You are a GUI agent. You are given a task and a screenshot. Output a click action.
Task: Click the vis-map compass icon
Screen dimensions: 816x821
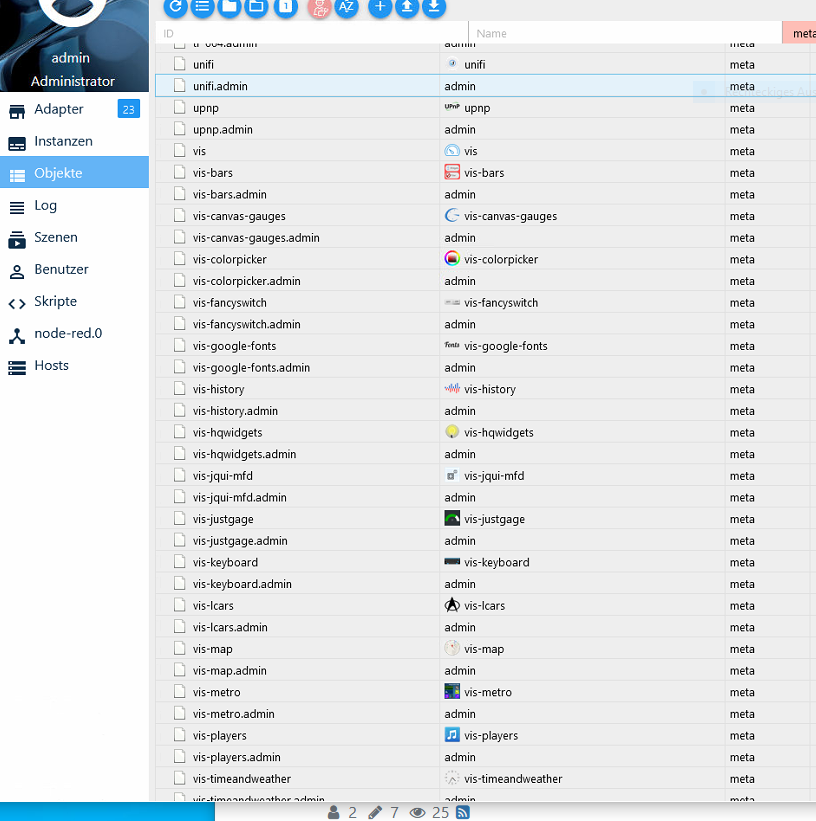[x=452, y=648]
